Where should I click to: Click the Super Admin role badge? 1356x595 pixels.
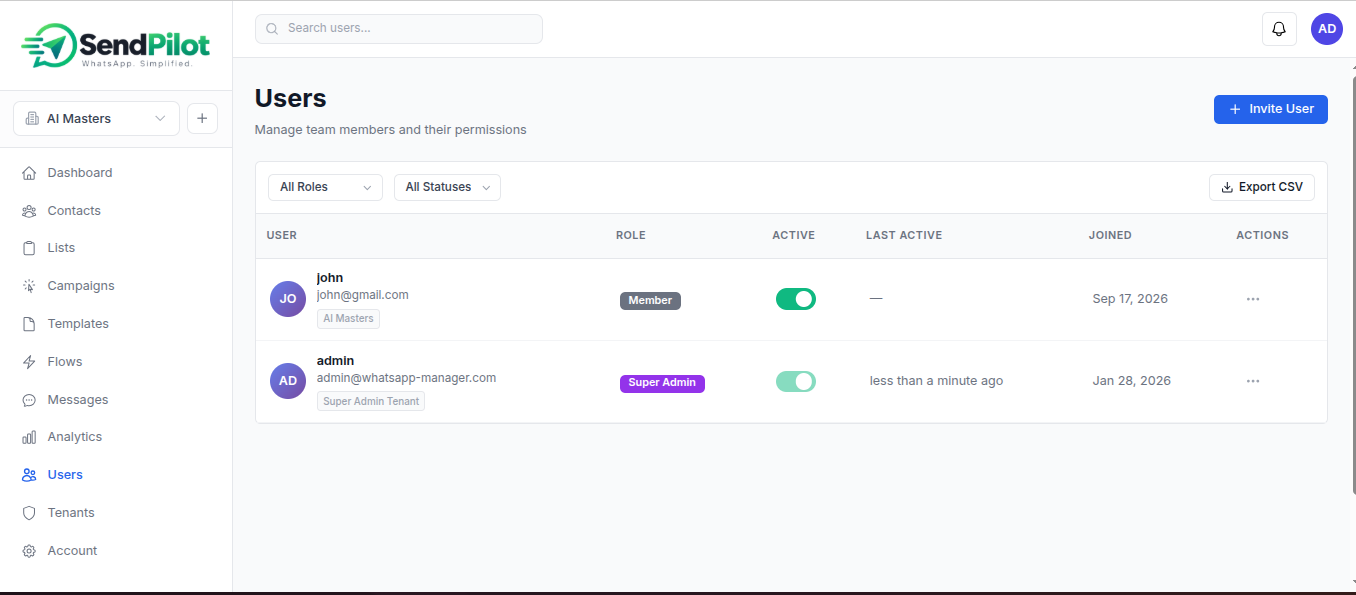click(662, 383)
